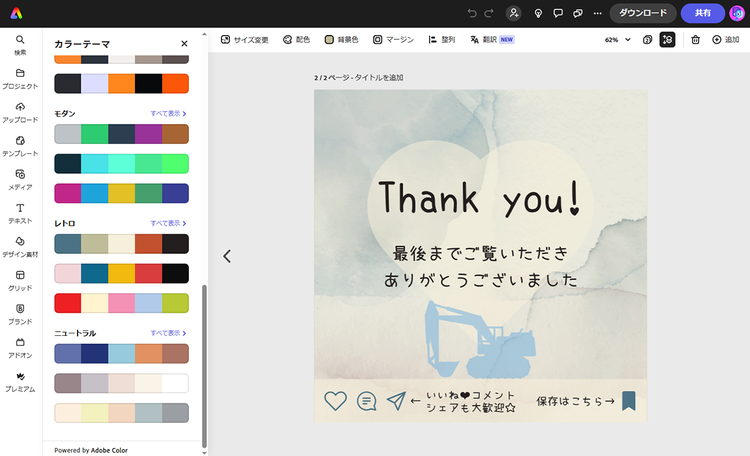Open サイズ変更 (Resize) in the toolbar
Image resolution: width=750 pixels, height=456 pixels.
(245, 40)
